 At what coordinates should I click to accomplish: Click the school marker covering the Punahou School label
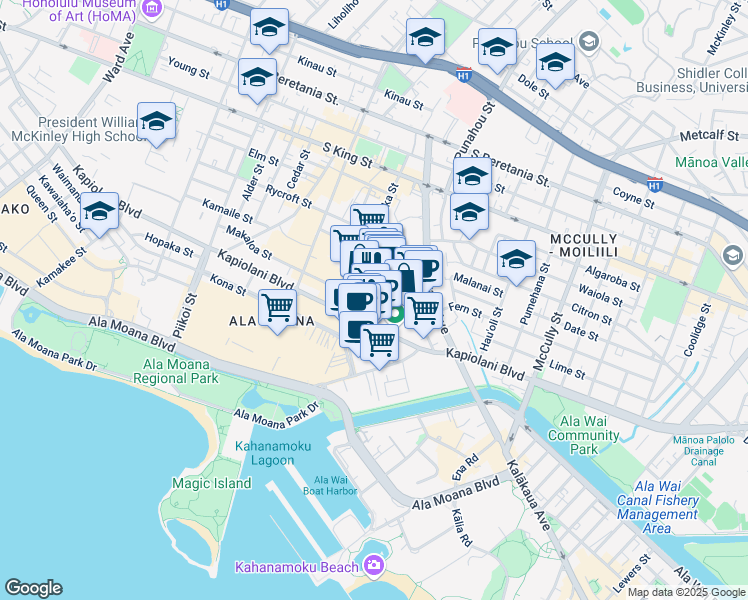pos(497,49)
